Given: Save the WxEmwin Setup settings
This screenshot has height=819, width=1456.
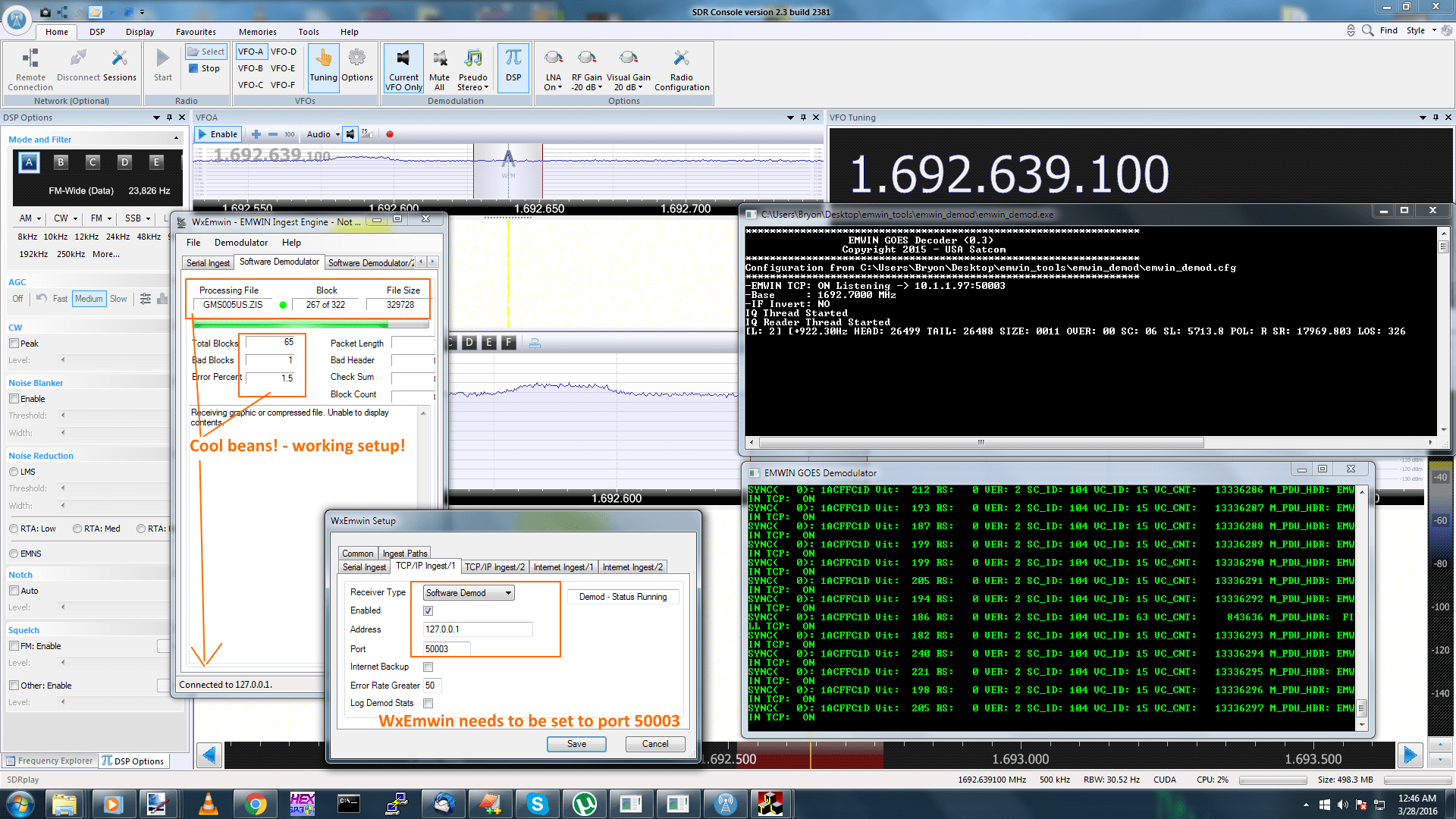Looking at the screenshot, I should (576, 744).
